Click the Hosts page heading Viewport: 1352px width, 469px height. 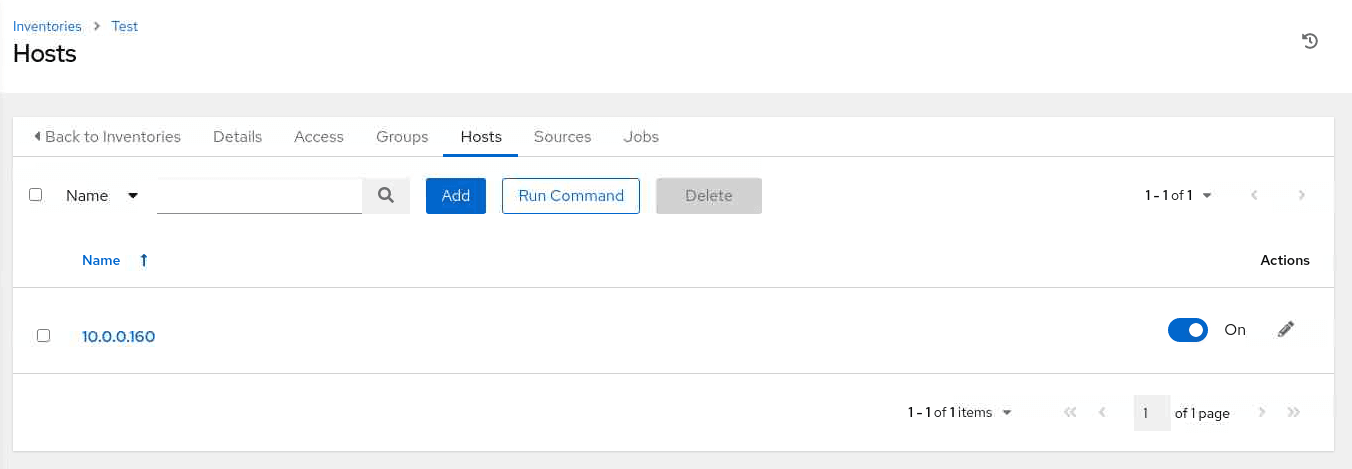click(x=45, y=54)
